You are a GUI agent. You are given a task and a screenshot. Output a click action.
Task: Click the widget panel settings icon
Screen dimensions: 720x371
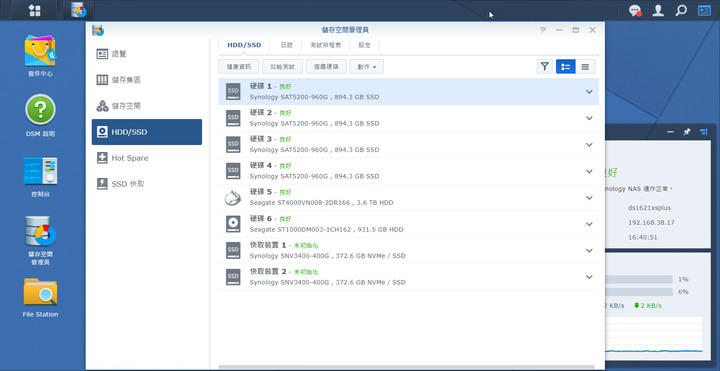coord(704,132)
